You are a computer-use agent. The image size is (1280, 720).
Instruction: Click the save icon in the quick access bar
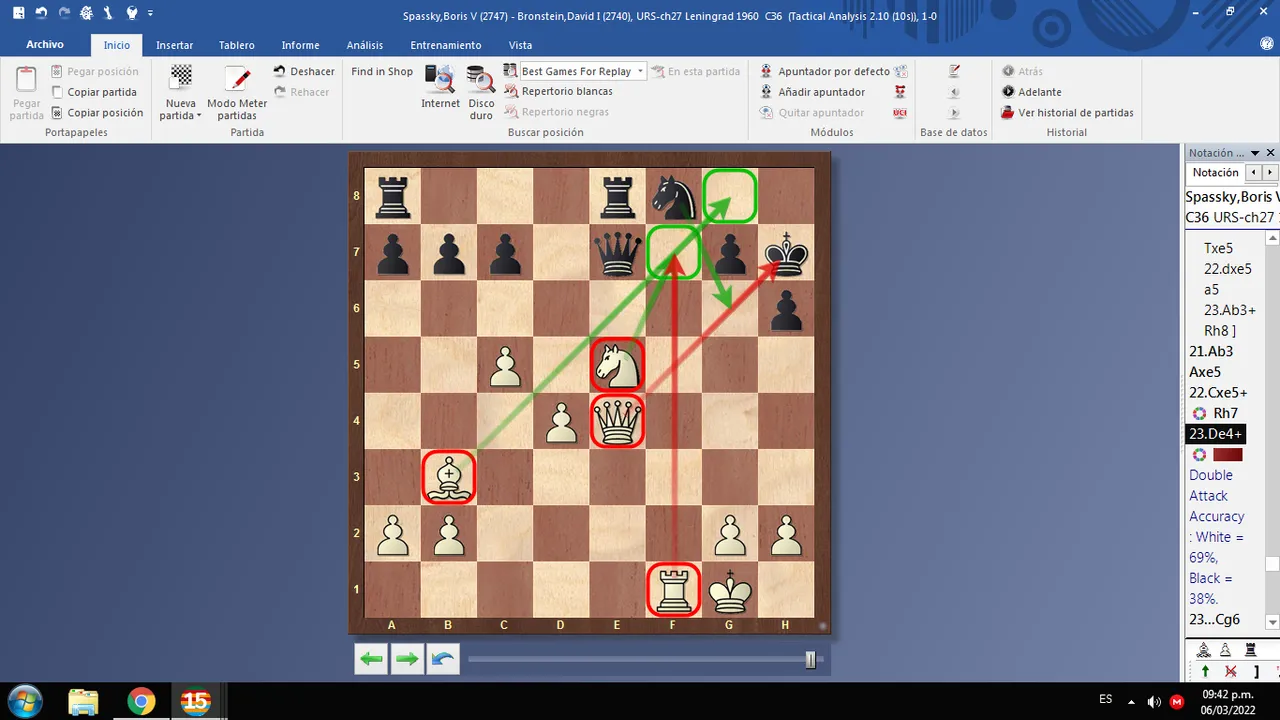click(18, 13)
